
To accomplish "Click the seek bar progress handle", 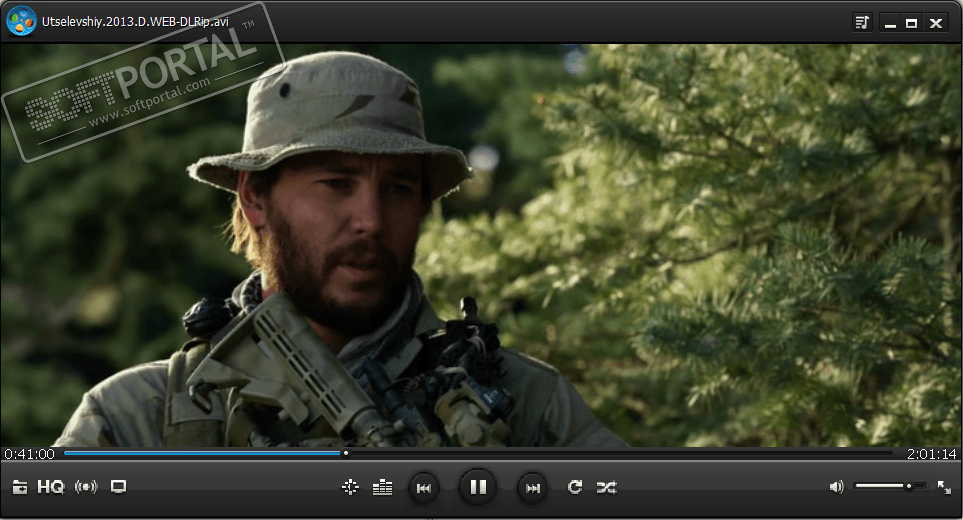I will coord(346,453).
